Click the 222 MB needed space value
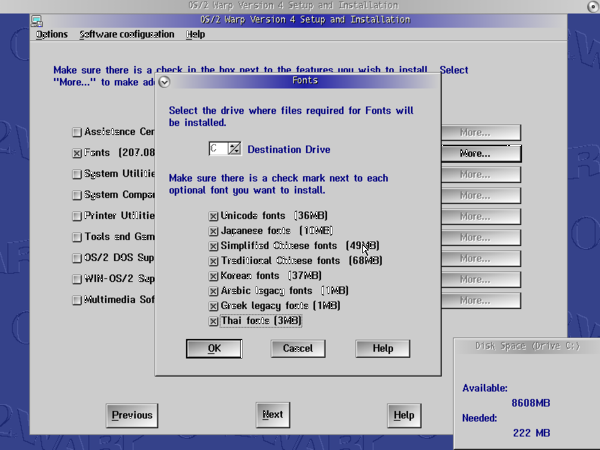600x450 pixels. [x=532, y=433]
